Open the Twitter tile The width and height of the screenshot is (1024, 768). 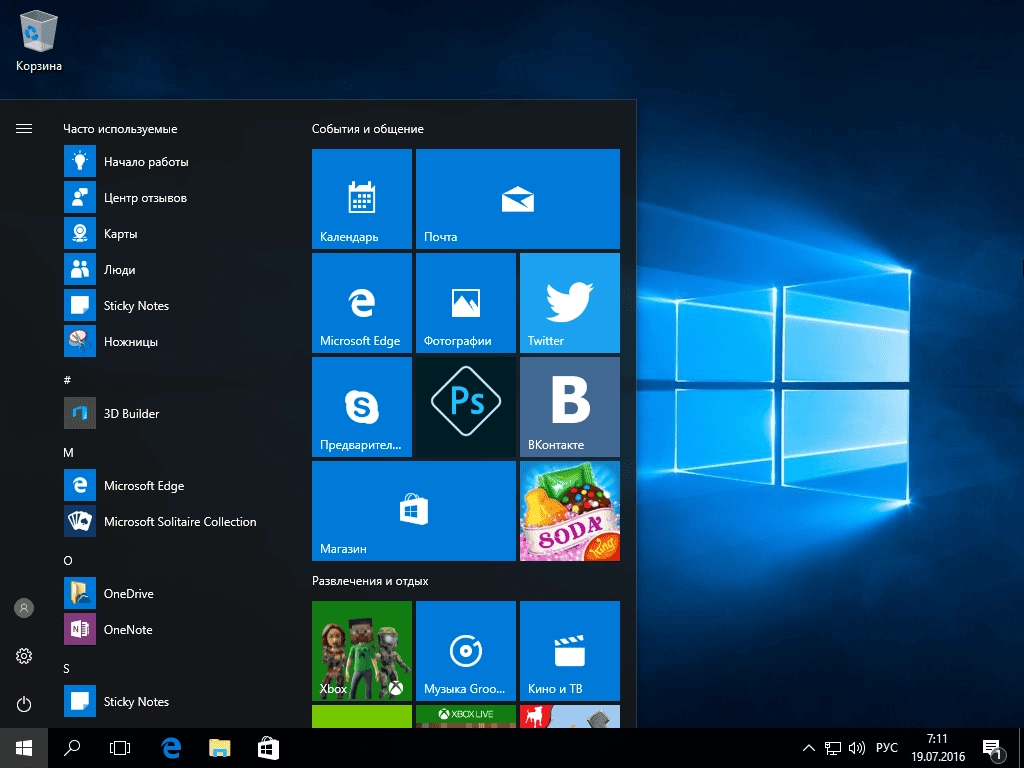[569, 303]
